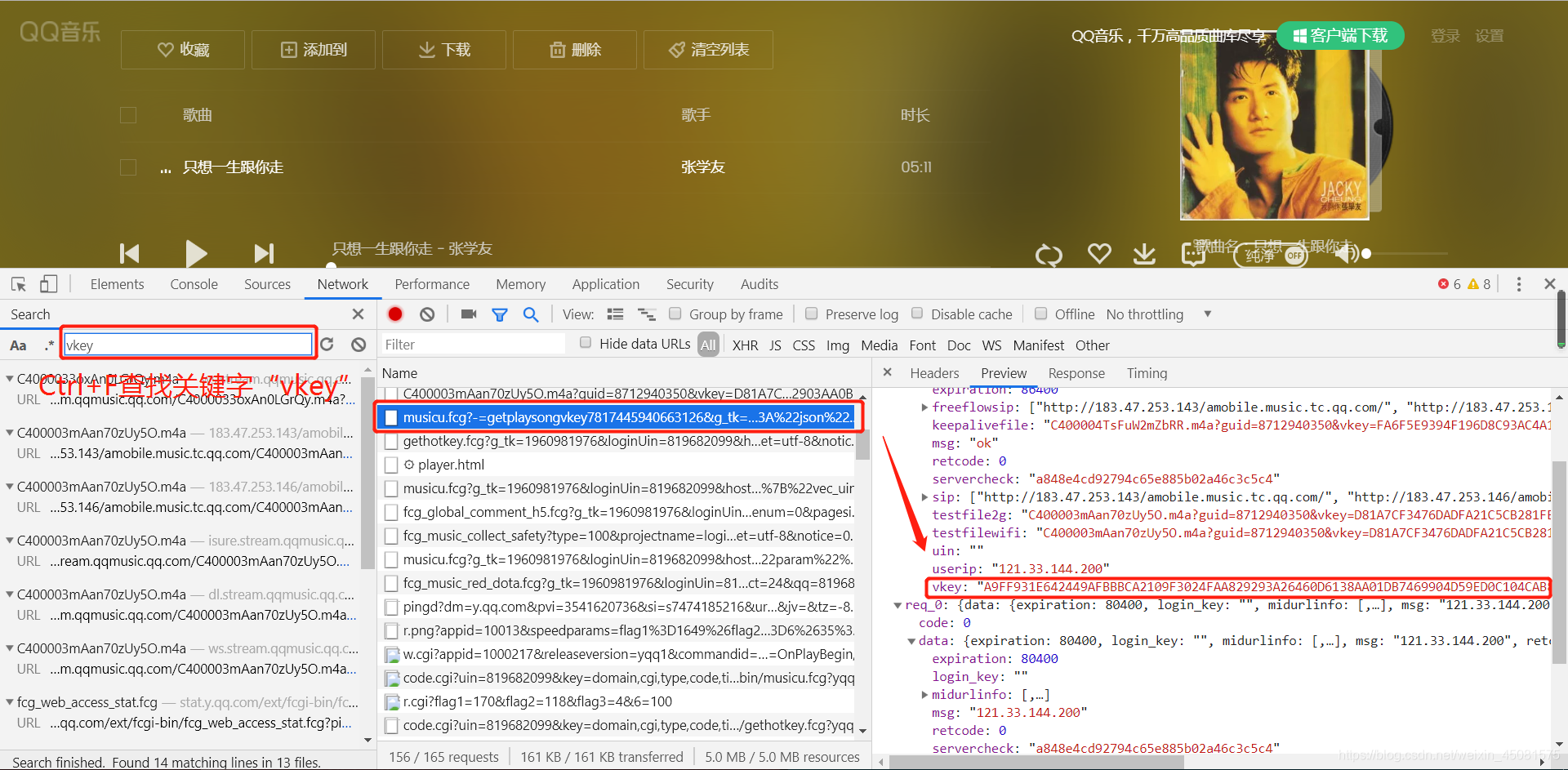Toggle match case Aa button
This screenshot has width=1568, height=770.
(x=18, y=345)
